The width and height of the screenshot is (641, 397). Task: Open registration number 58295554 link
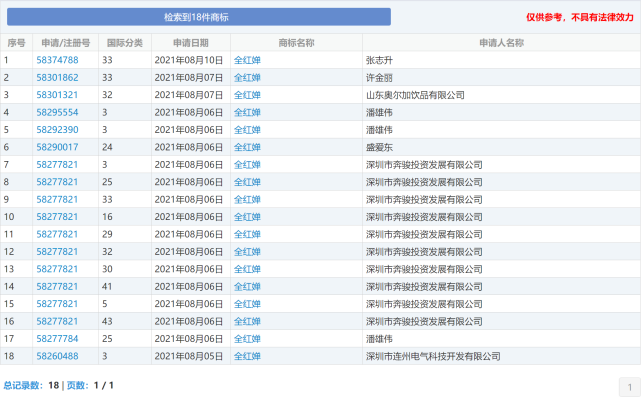pyautogui.click(x=57, y=112)
